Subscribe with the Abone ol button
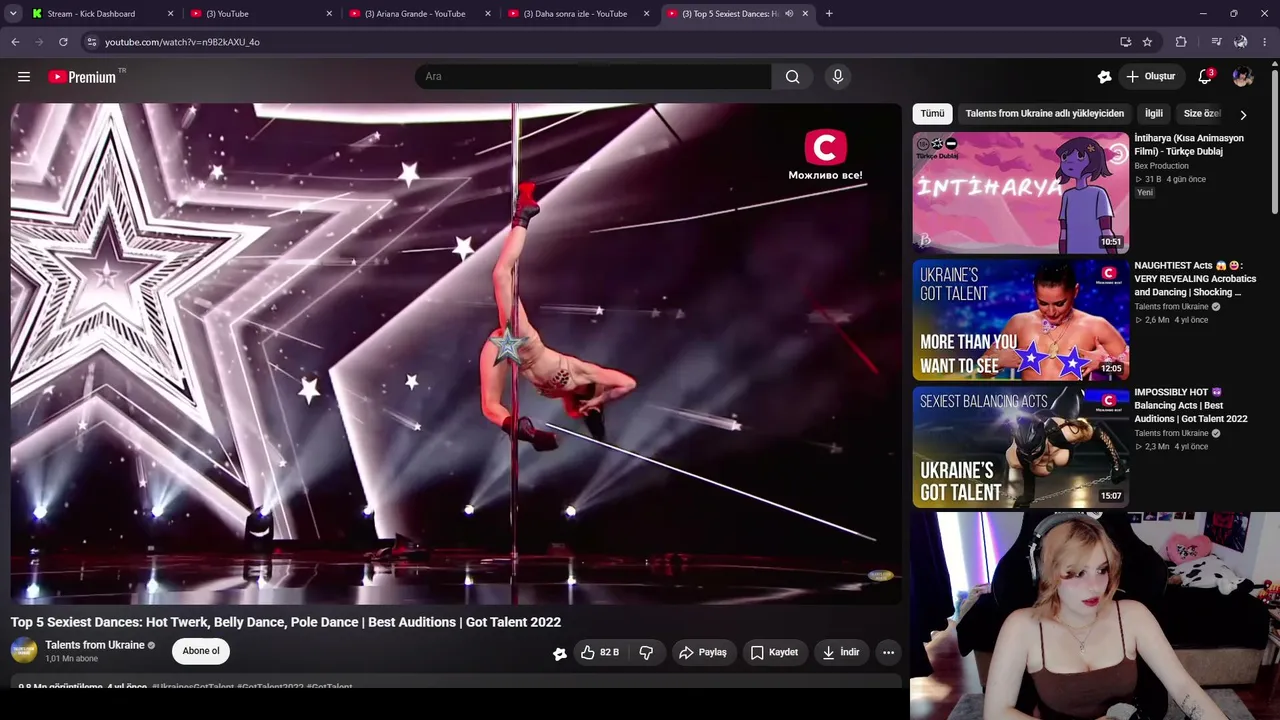Image resolution: width=1280 pixels, height=720 pixels. click(x=201, y=651)
